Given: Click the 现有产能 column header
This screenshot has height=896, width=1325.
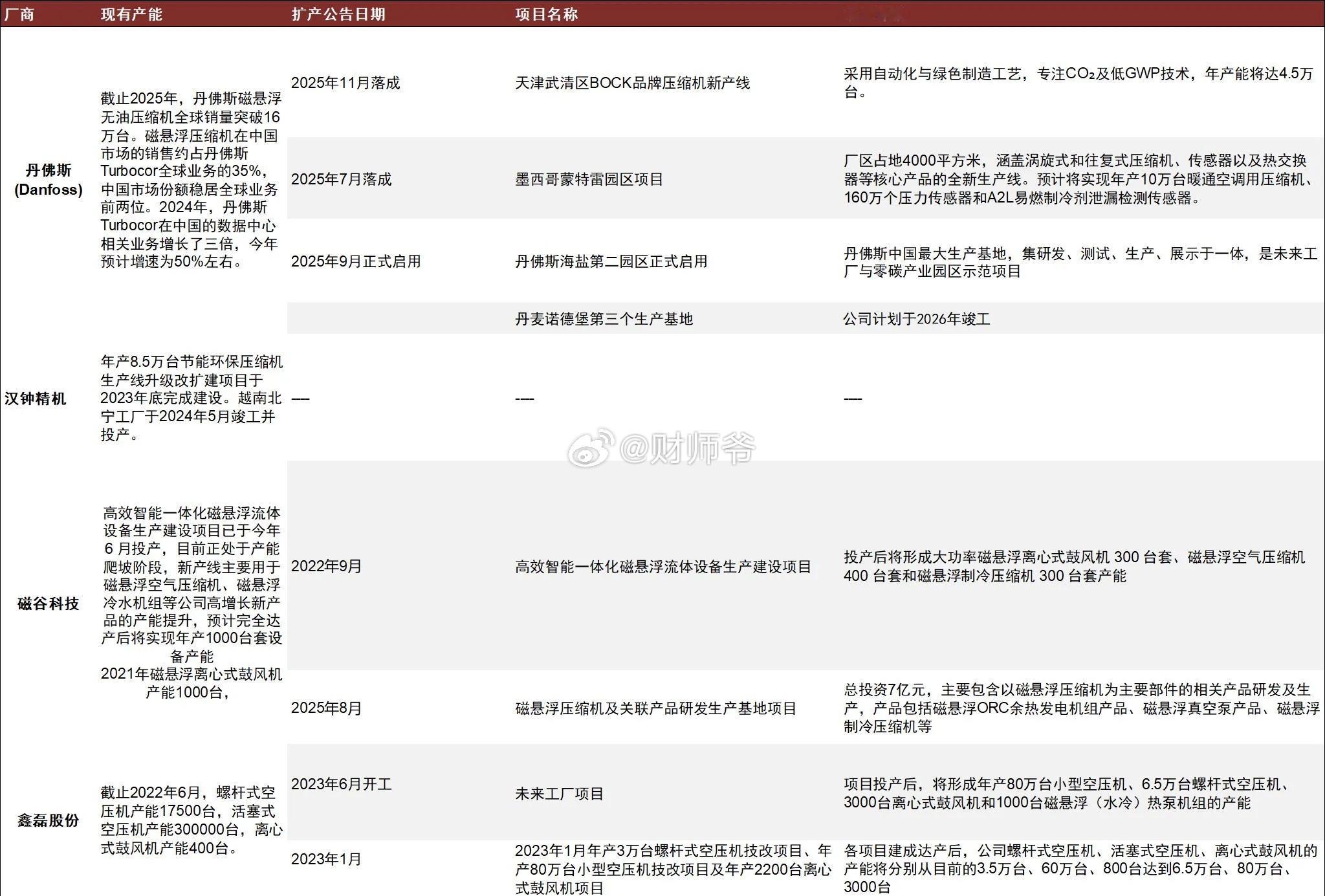Looking at the screenshot, I should coord(131,14).
